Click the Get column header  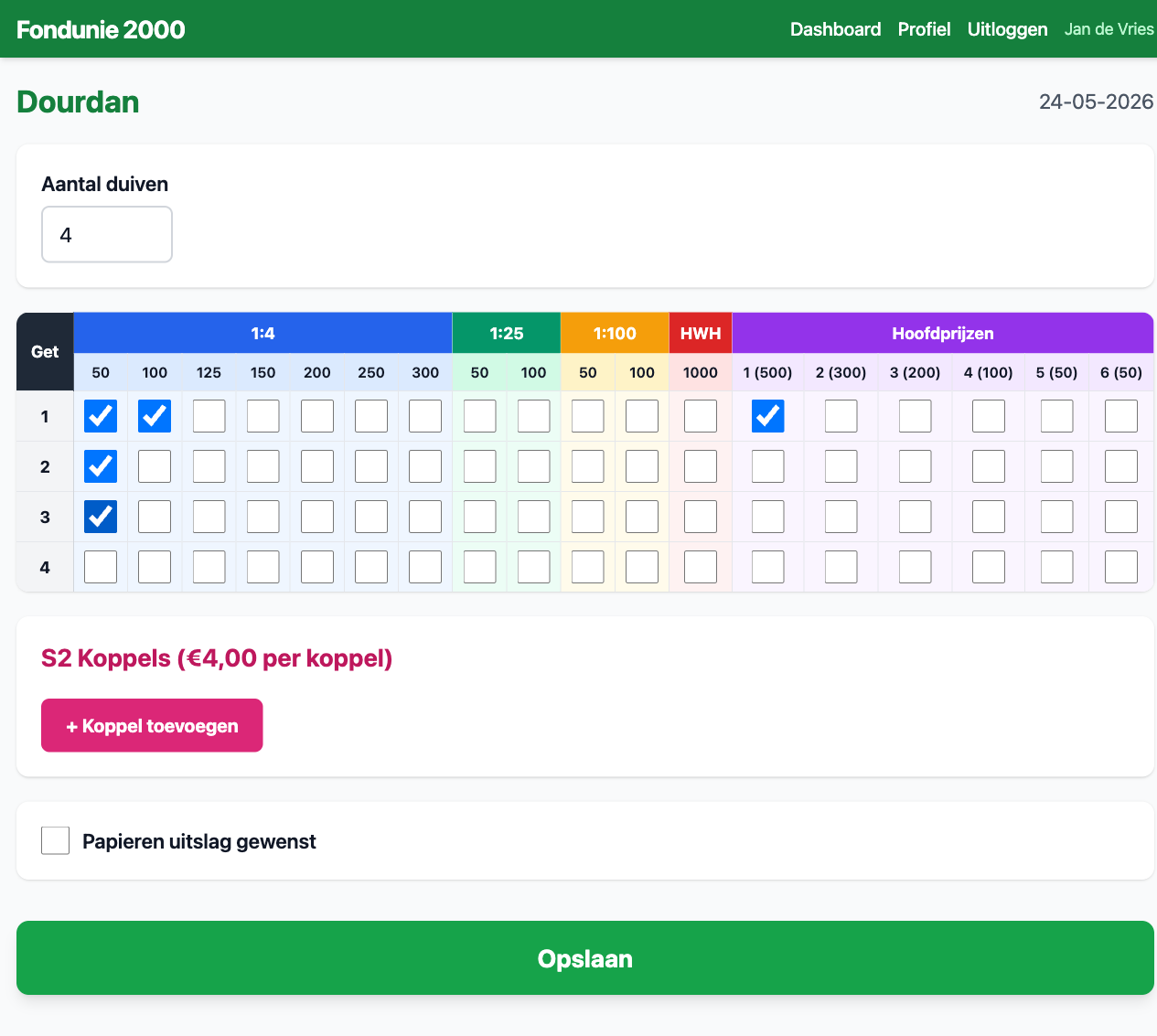pyautogui.click(x=45, y=352)
